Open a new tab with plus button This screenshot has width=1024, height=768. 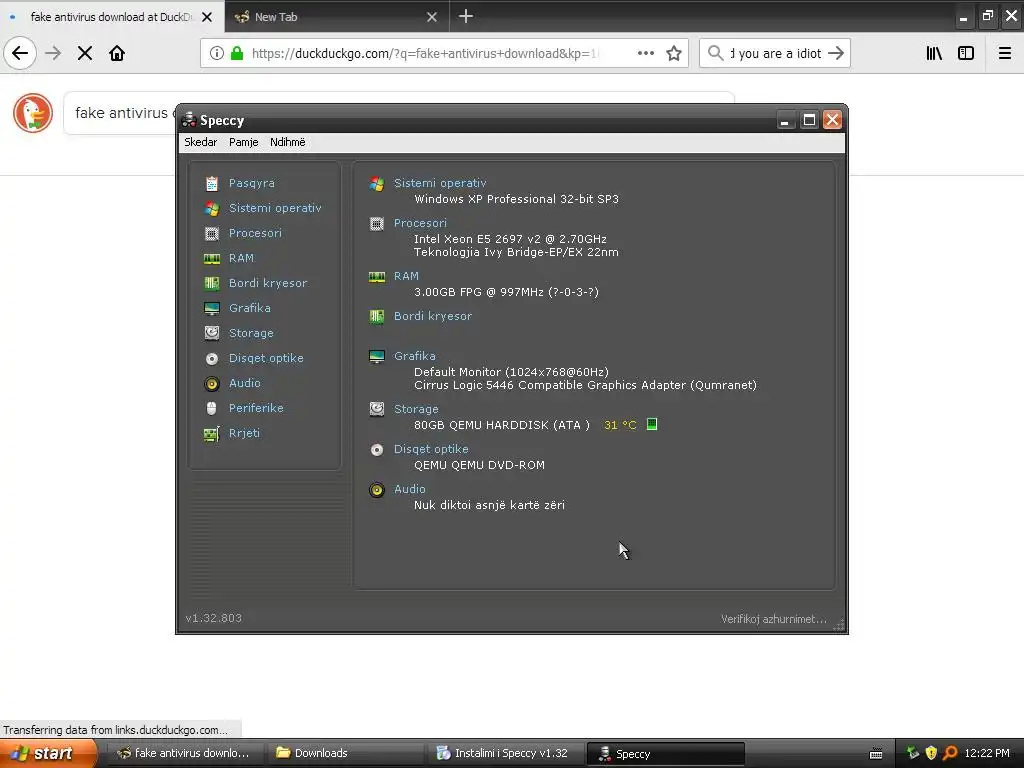[x=466, y=16]
